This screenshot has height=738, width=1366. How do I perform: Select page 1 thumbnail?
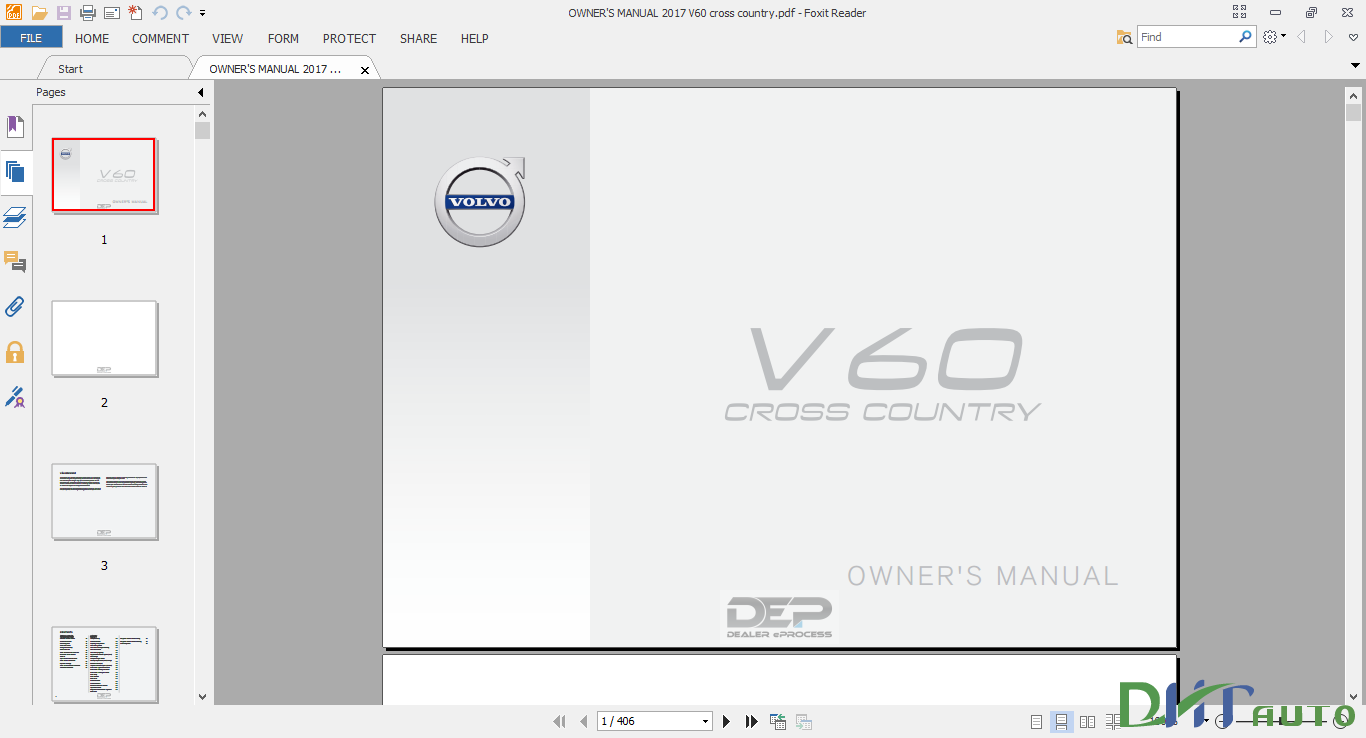104,175
